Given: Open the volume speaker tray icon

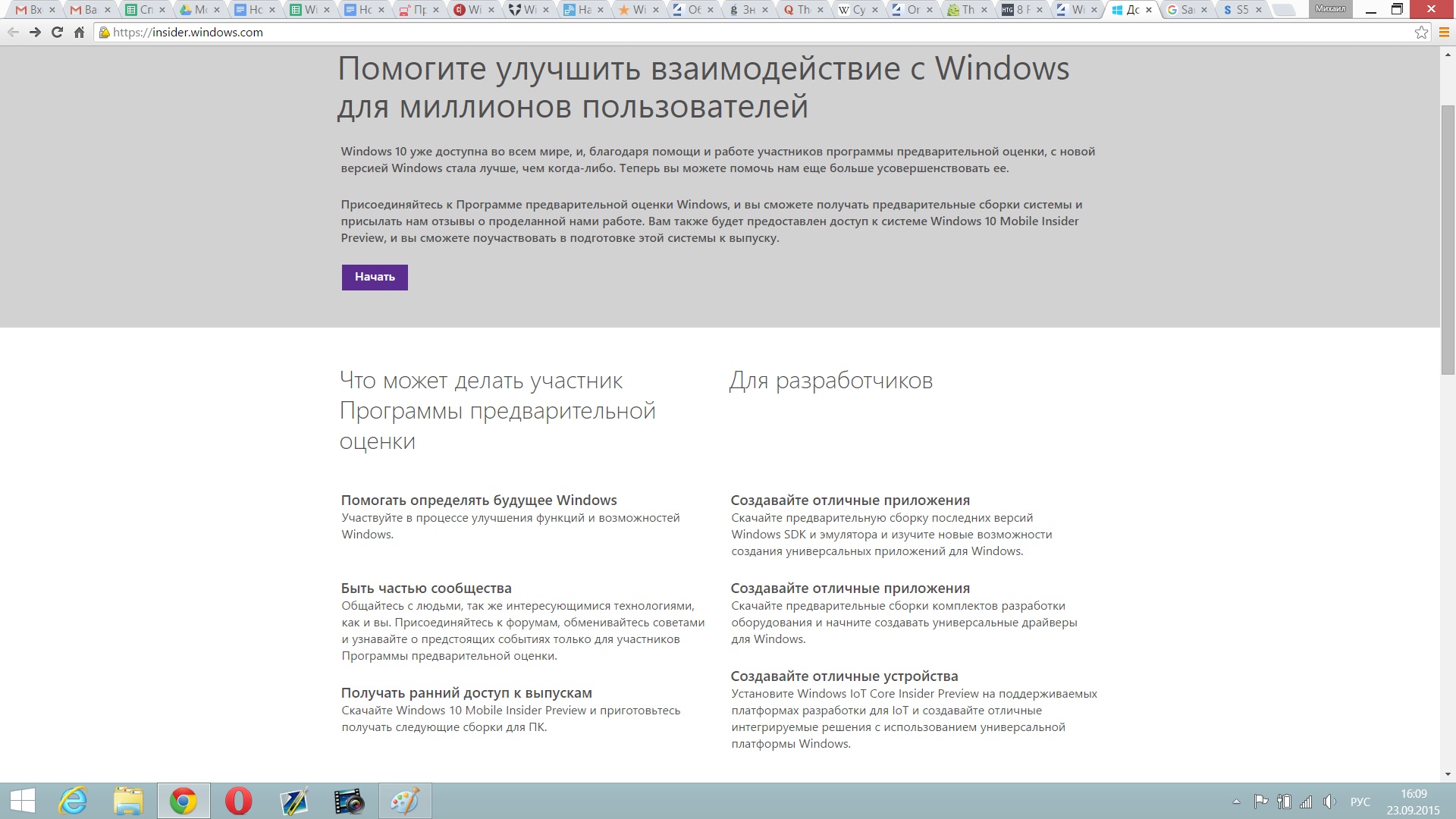Looking at the screenshot, I should (x=1329, y=802).
